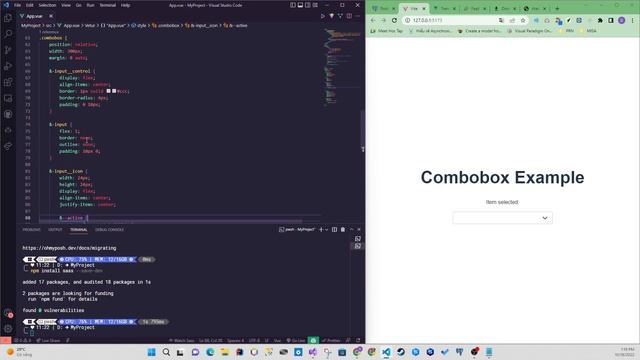Open Run and Debug in the activity bar
The width and height of the screenshot is (640, 360).
(x=8, y=66)
